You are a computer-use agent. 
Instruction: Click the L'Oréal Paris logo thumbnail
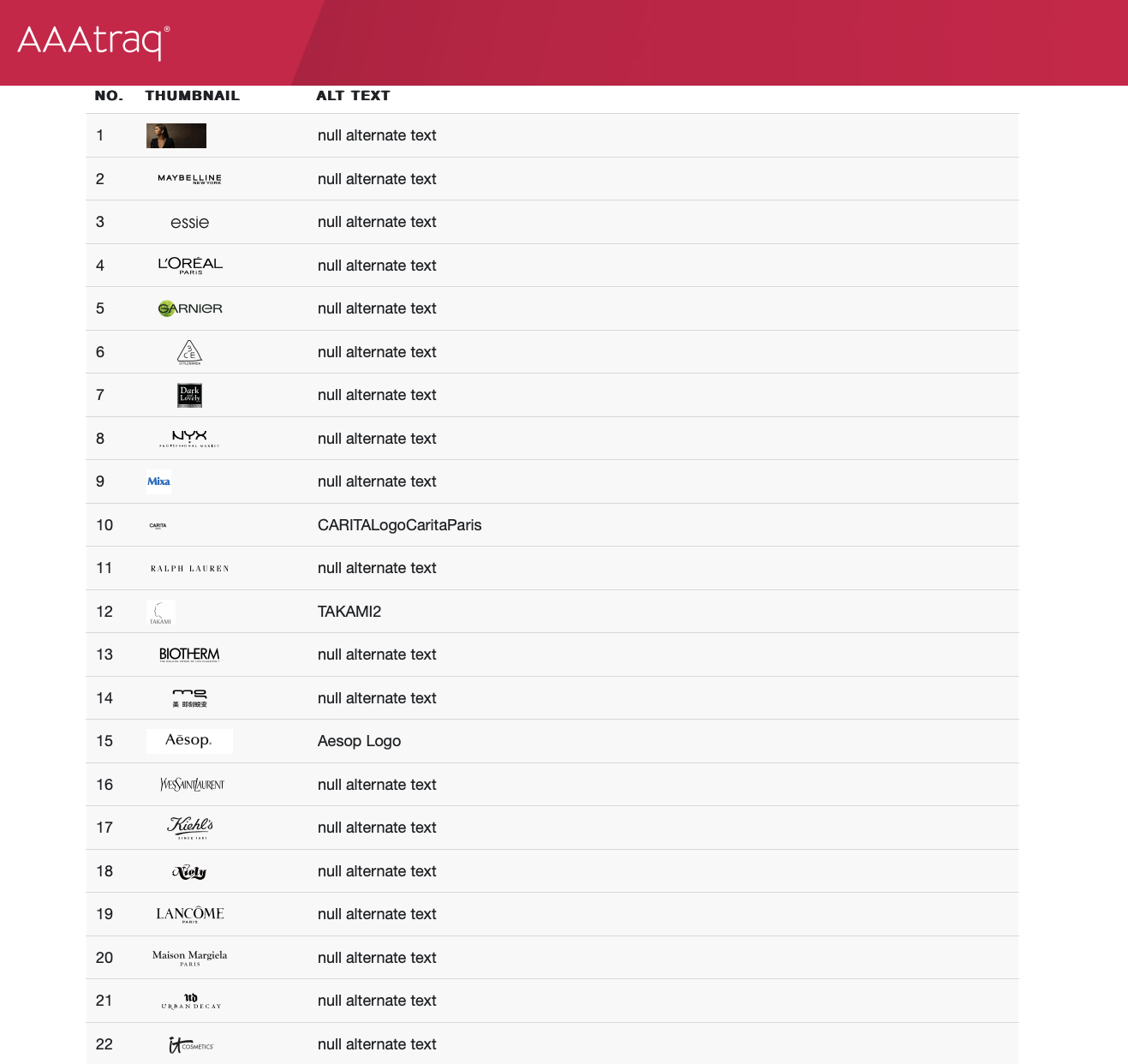[189, 266]
